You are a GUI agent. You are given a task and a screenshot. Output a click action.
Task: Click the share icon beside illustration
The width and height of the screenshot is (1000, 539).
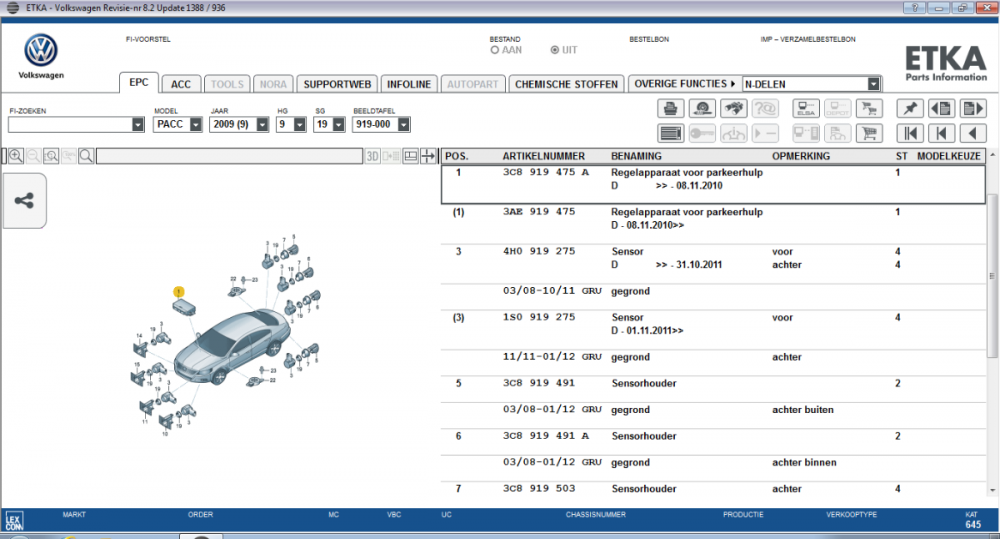click(24, 201)
